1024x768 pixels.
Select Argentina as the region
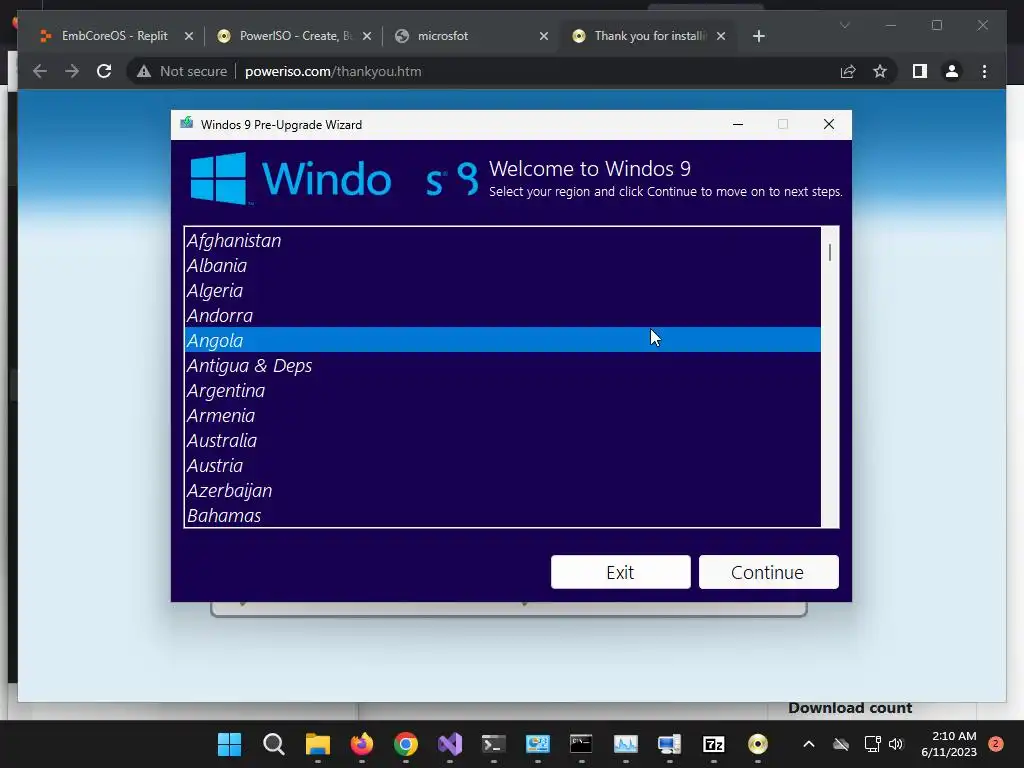point(503,391)
